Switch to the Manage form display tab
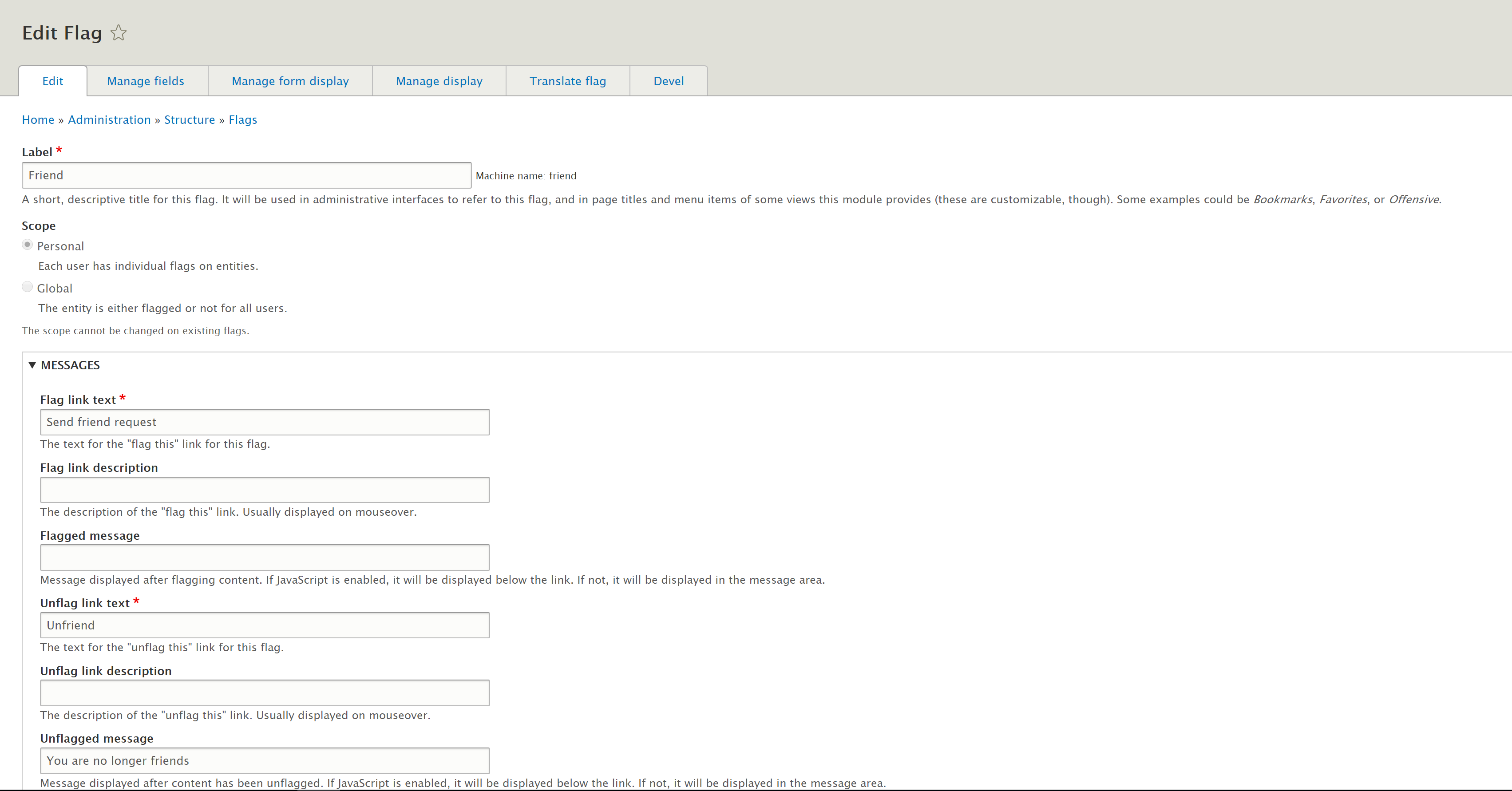 290,81
